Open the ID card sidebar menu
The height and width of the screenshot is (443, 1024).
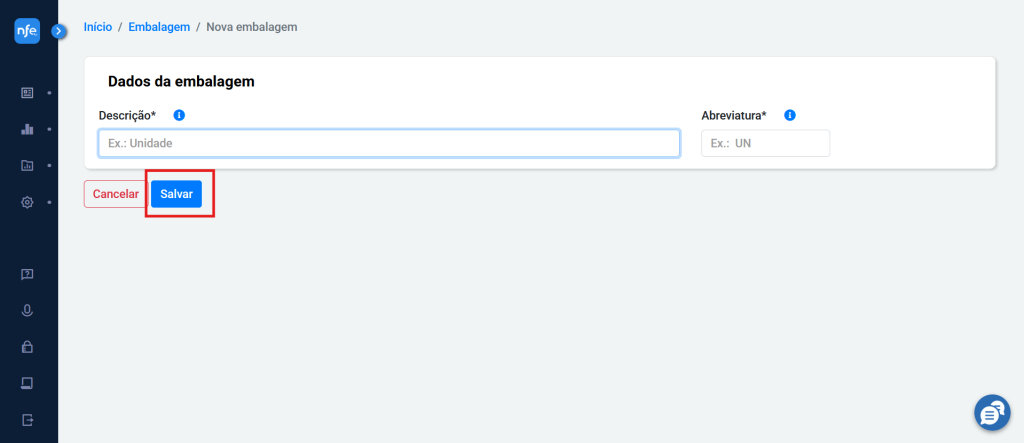click(27, 93)
